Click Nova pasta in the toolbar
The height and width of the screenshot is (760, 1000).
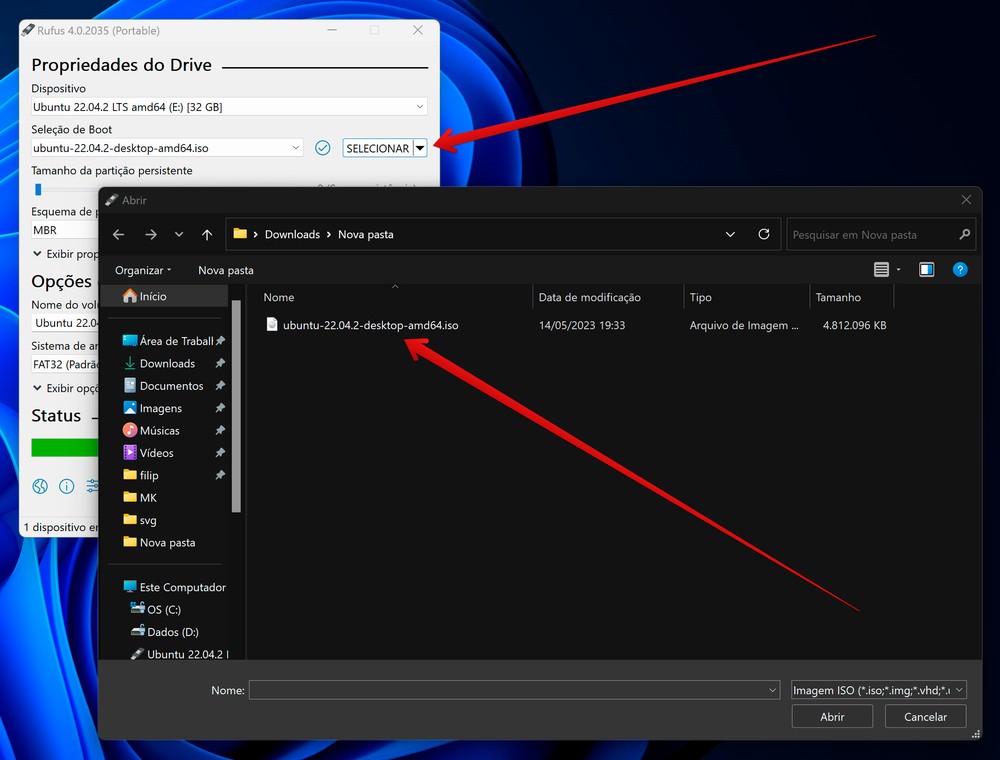coord(226,270)
